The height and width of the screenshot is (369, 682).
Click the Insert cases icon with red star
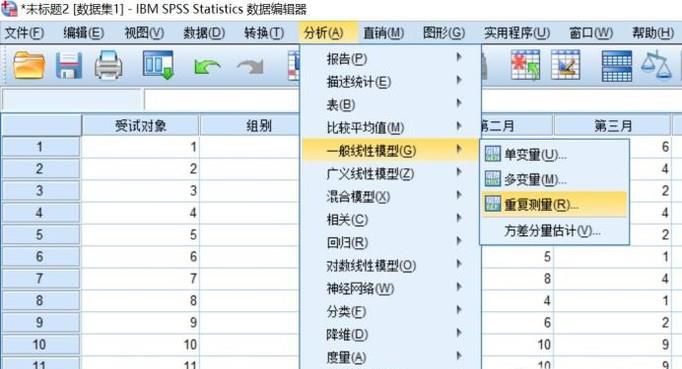click(525, 65)
